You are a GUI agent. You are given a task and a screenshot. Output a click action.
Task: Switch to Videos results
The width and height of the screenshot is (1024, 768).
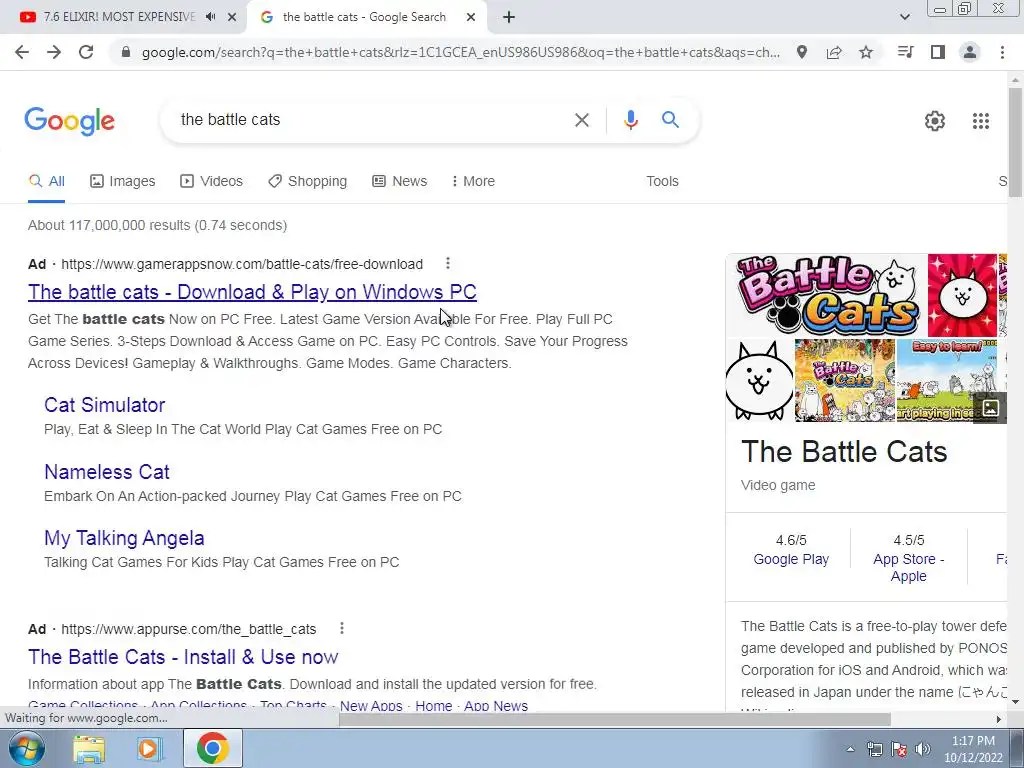(x=212, y=182)
